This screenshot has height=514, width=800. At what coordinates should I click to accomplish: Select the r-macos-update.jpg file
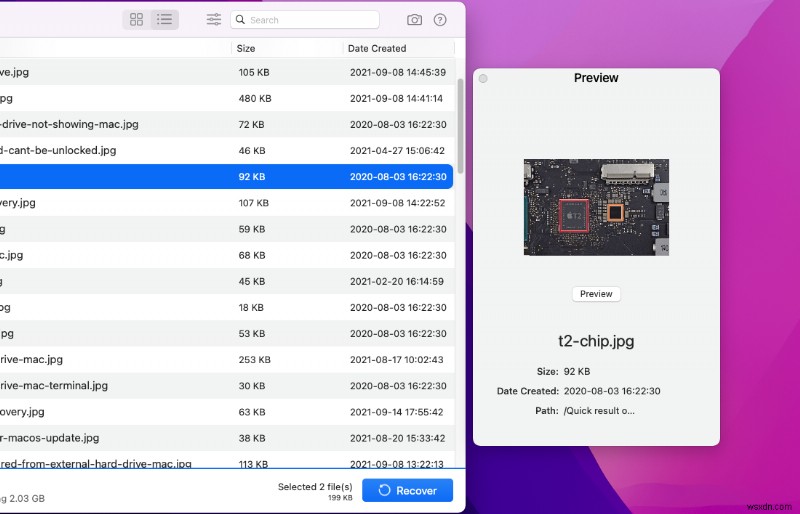tap(227, 438)
